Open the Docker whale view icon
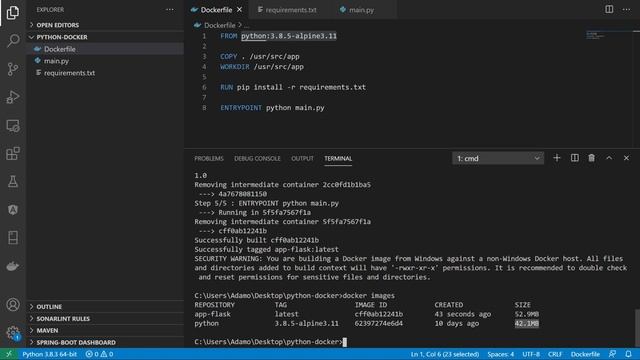The image size is (640, 360). click(x=13, y=266)
